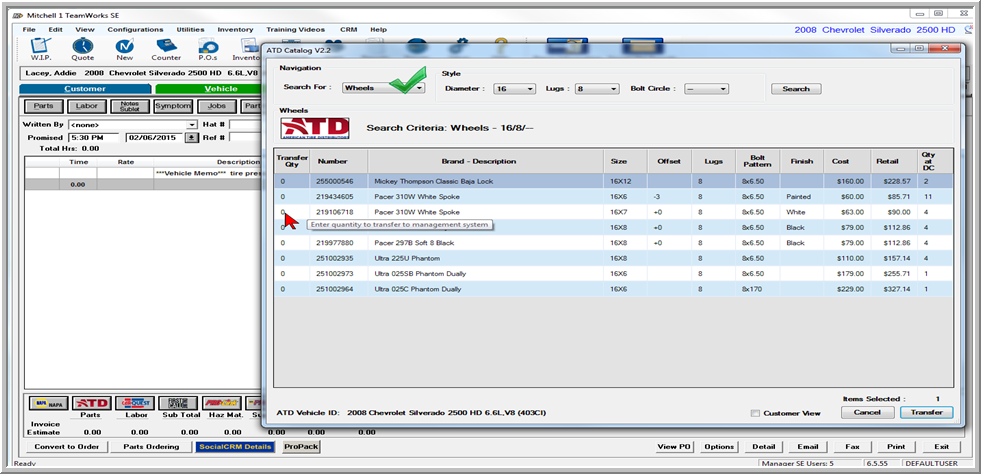Open the Configurations menu
Screen dimensions: 981x474
point(135,29)
